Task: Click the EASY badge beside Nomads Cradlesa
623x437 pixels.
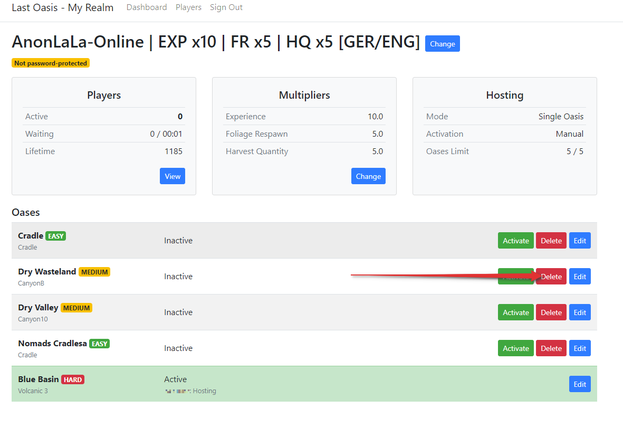Action: (x=99, y=344)
